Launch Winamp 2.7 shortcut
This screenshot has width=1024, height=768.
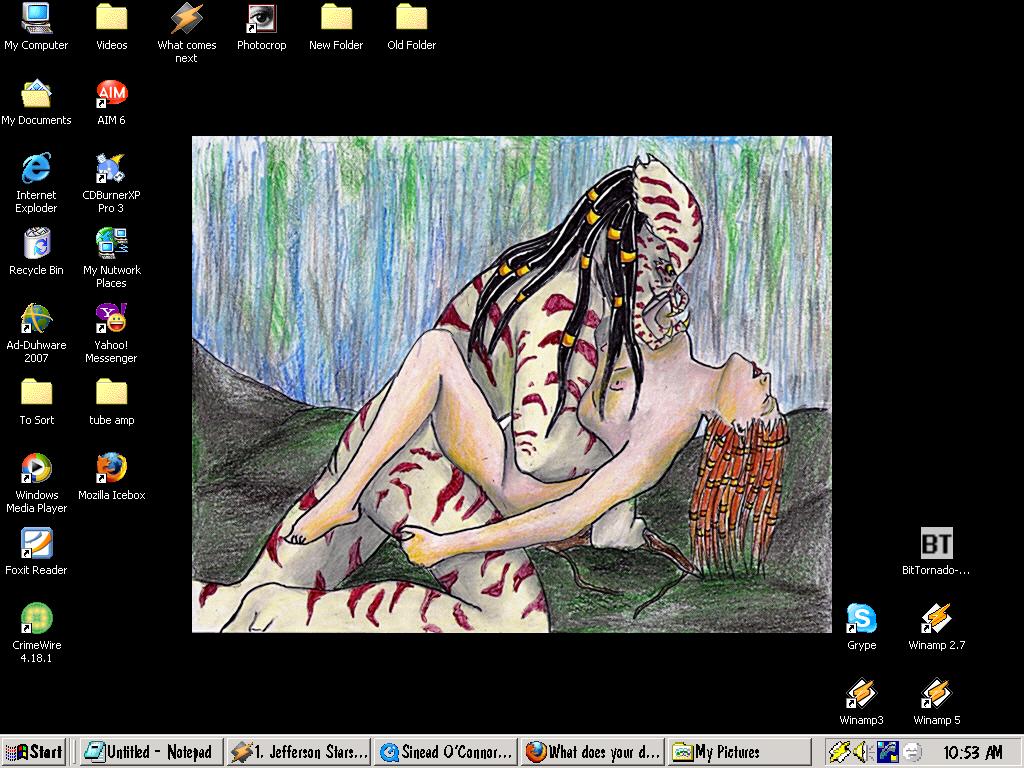[x=936, y=618]
